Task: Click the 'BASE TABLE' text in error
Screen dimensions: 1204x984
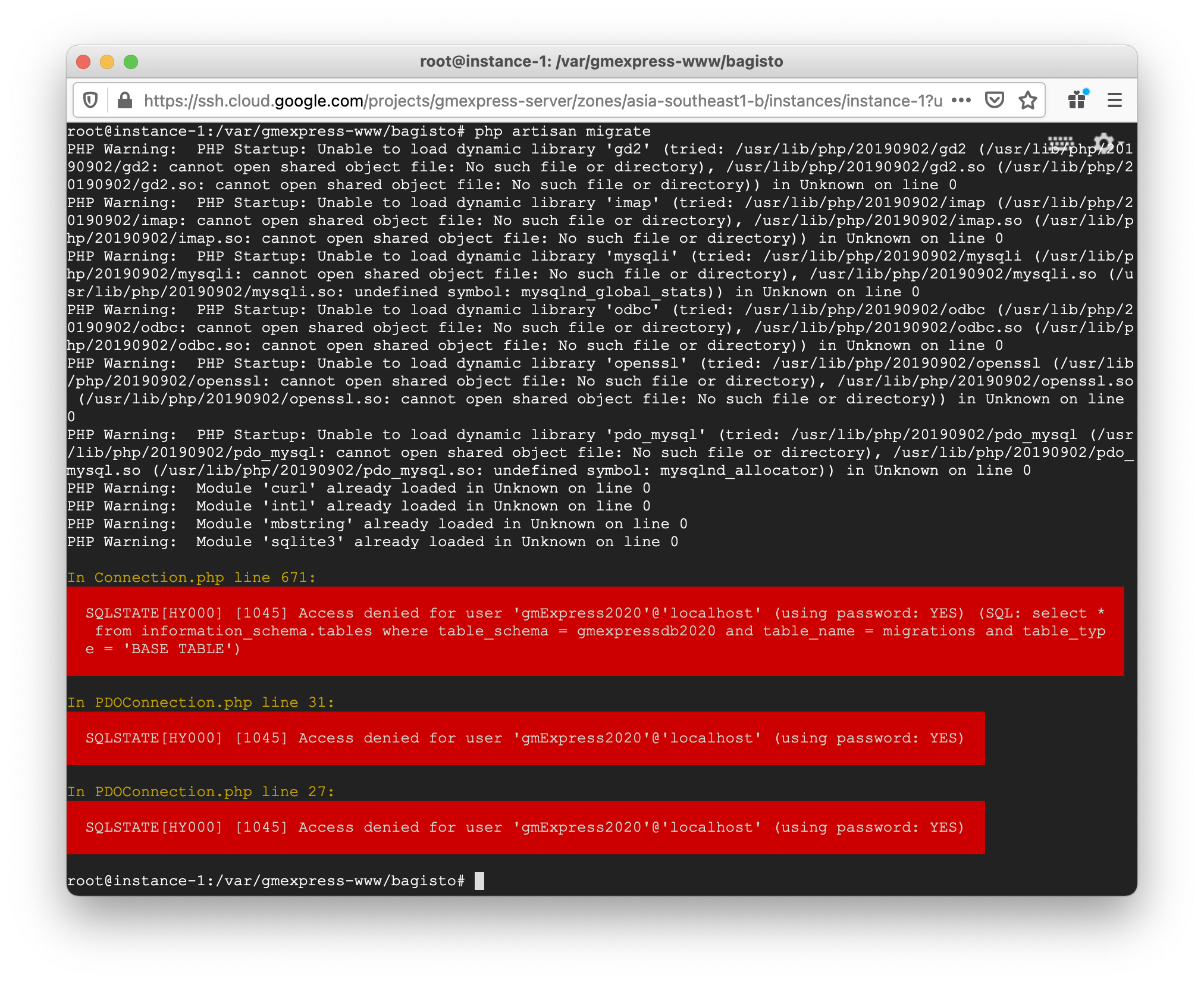Action: pyautogui.click(x=177, y=649)
